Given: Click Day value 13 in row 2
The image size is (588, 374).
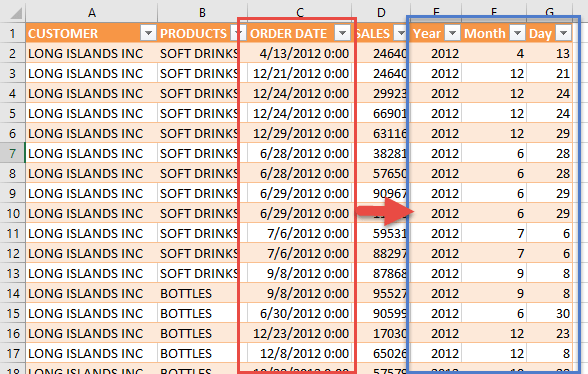Looking at the screenshot, I should (x=550, y=53).
